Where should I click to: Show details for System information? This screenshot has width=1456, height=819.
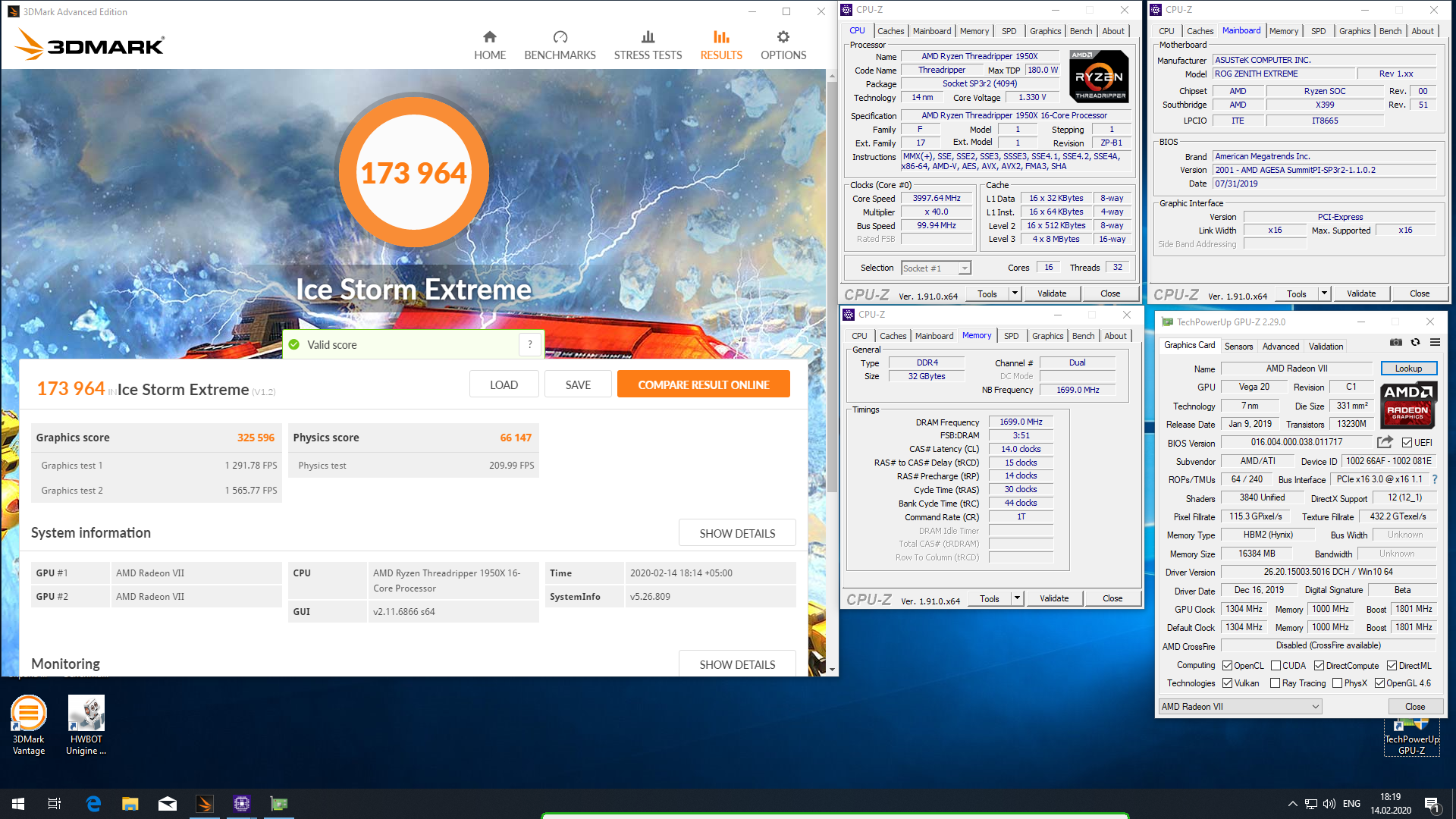pyautogui.click(x=737, y=533)
